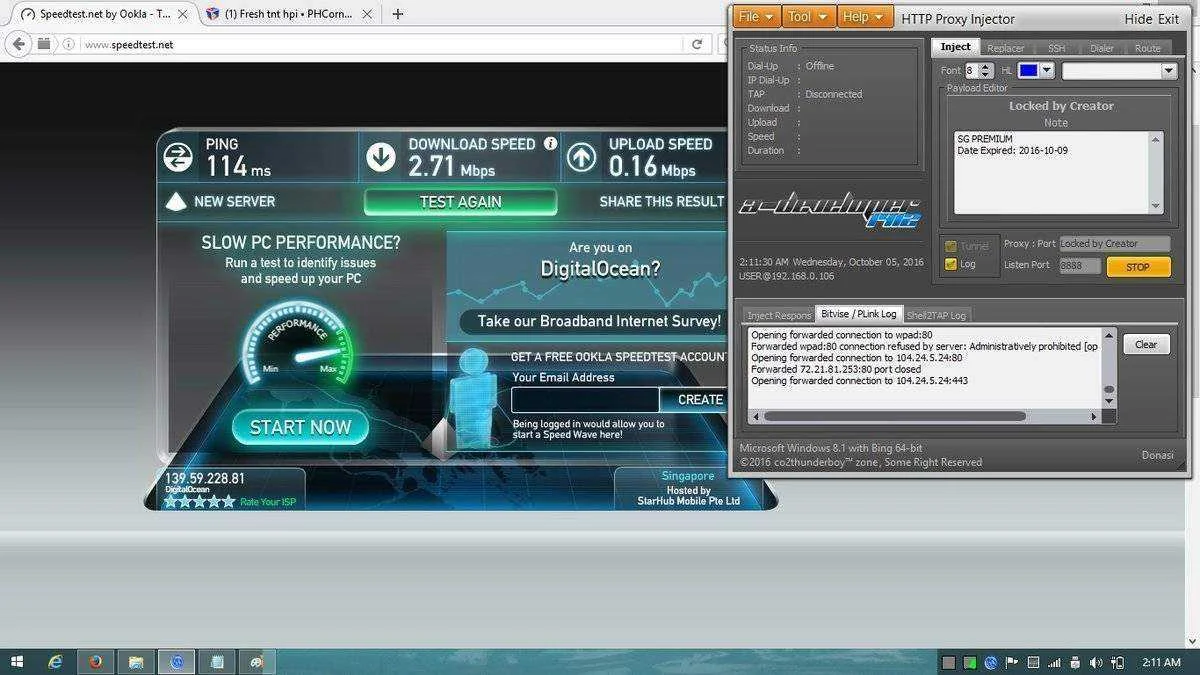
Task: Click the browser back arrow button
Action: (17, 44)
